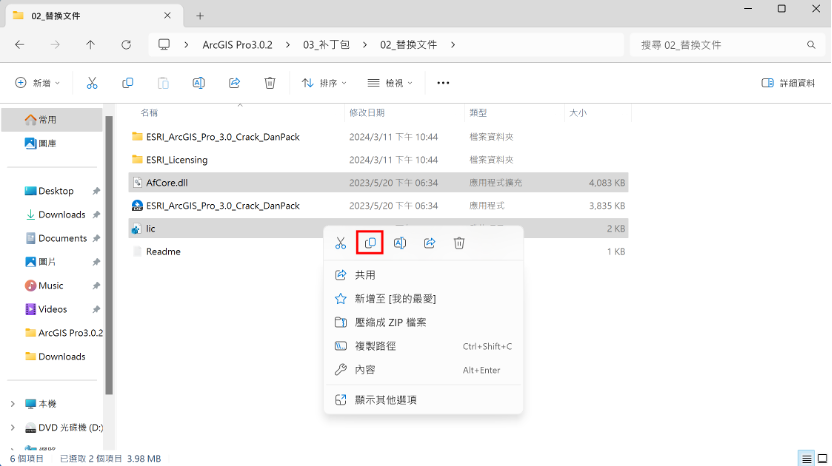Viewport: 832px width, 466px height.
Task: Go forward with the right arrow
Action: (x=55, y=45)
